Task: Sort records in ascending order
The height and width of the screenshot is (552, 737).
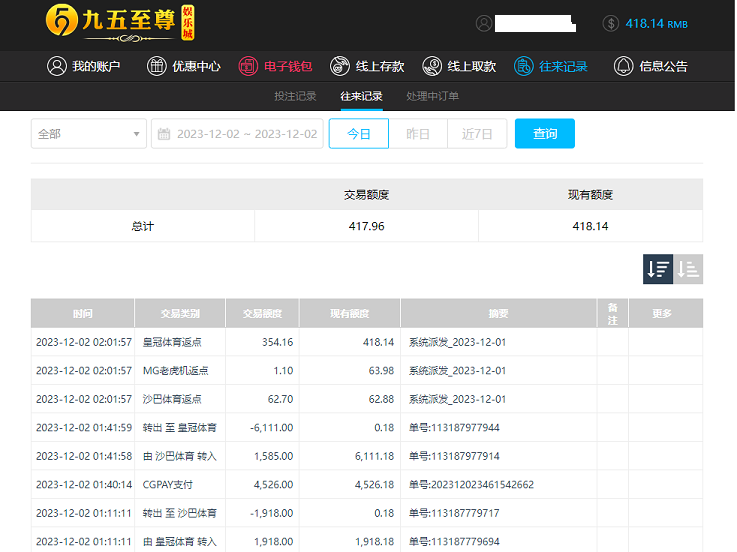Action: click(x=688, y=269)
